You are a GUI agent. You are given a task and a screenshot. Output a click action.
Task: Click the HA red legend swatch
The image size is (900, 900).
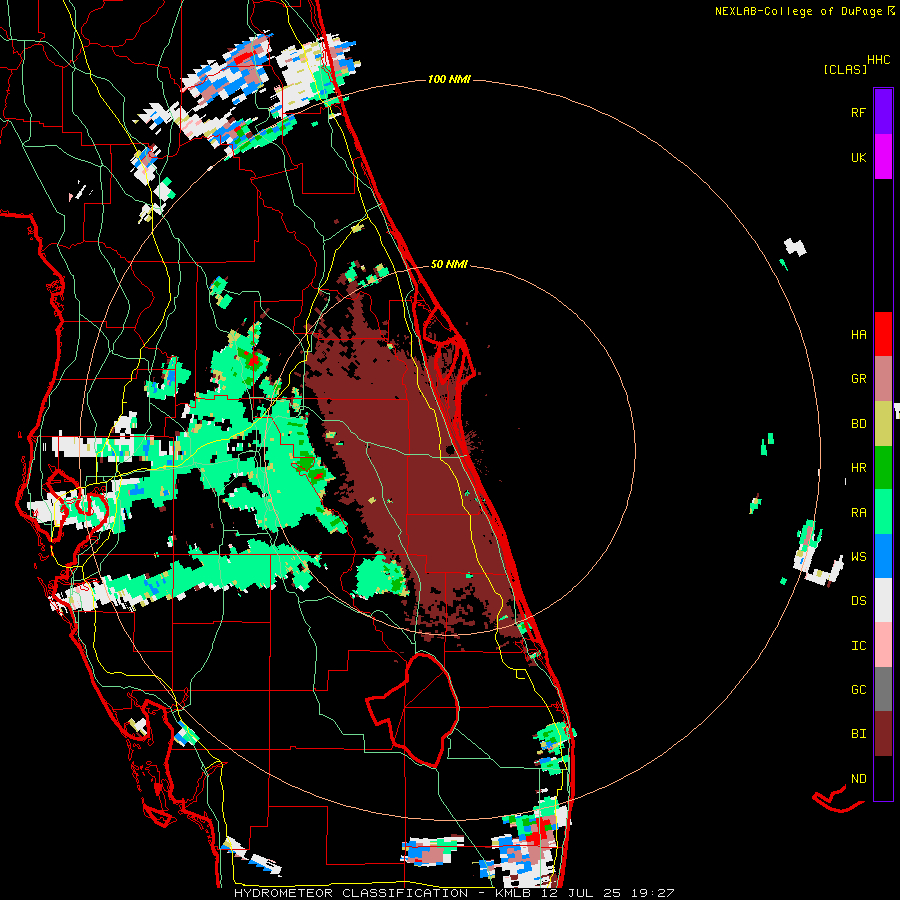click(883, 334)
